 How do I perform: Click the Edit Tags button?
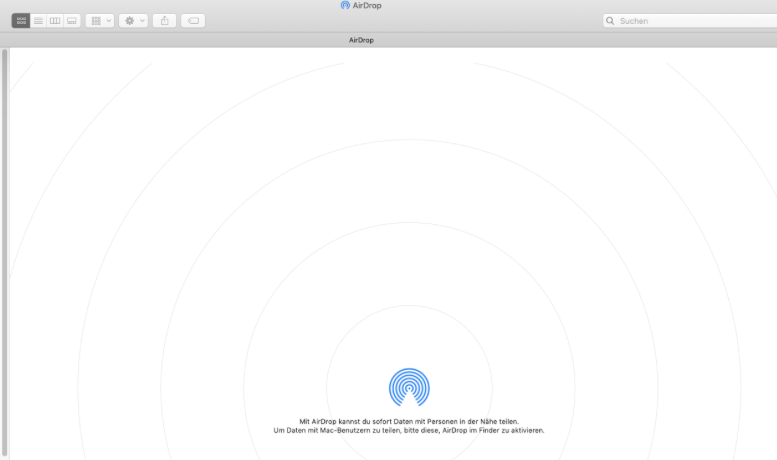tap(193, 21)
